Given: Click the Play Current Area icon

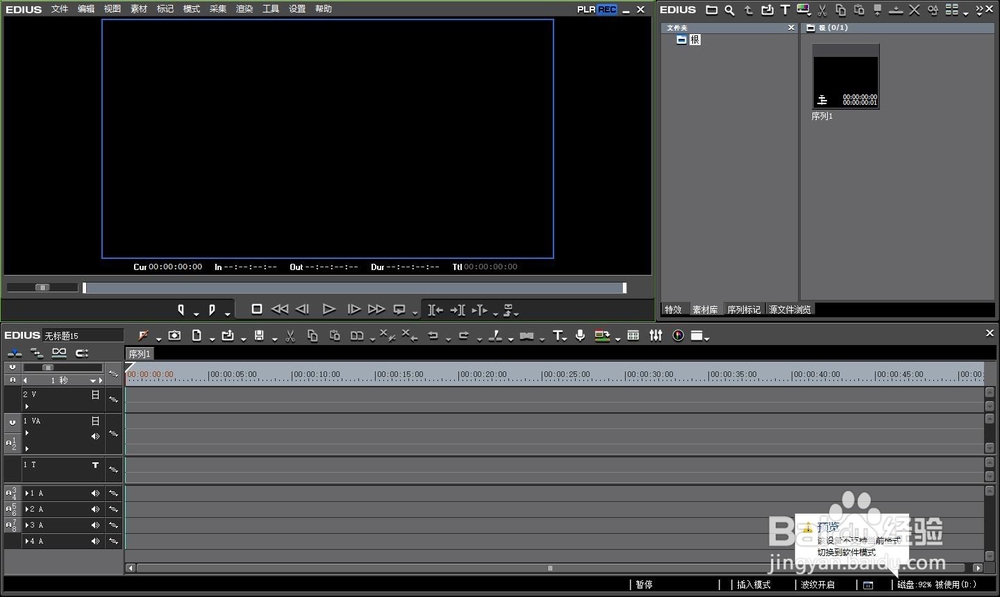Looking at the screenshot, I should pos(480,310).
